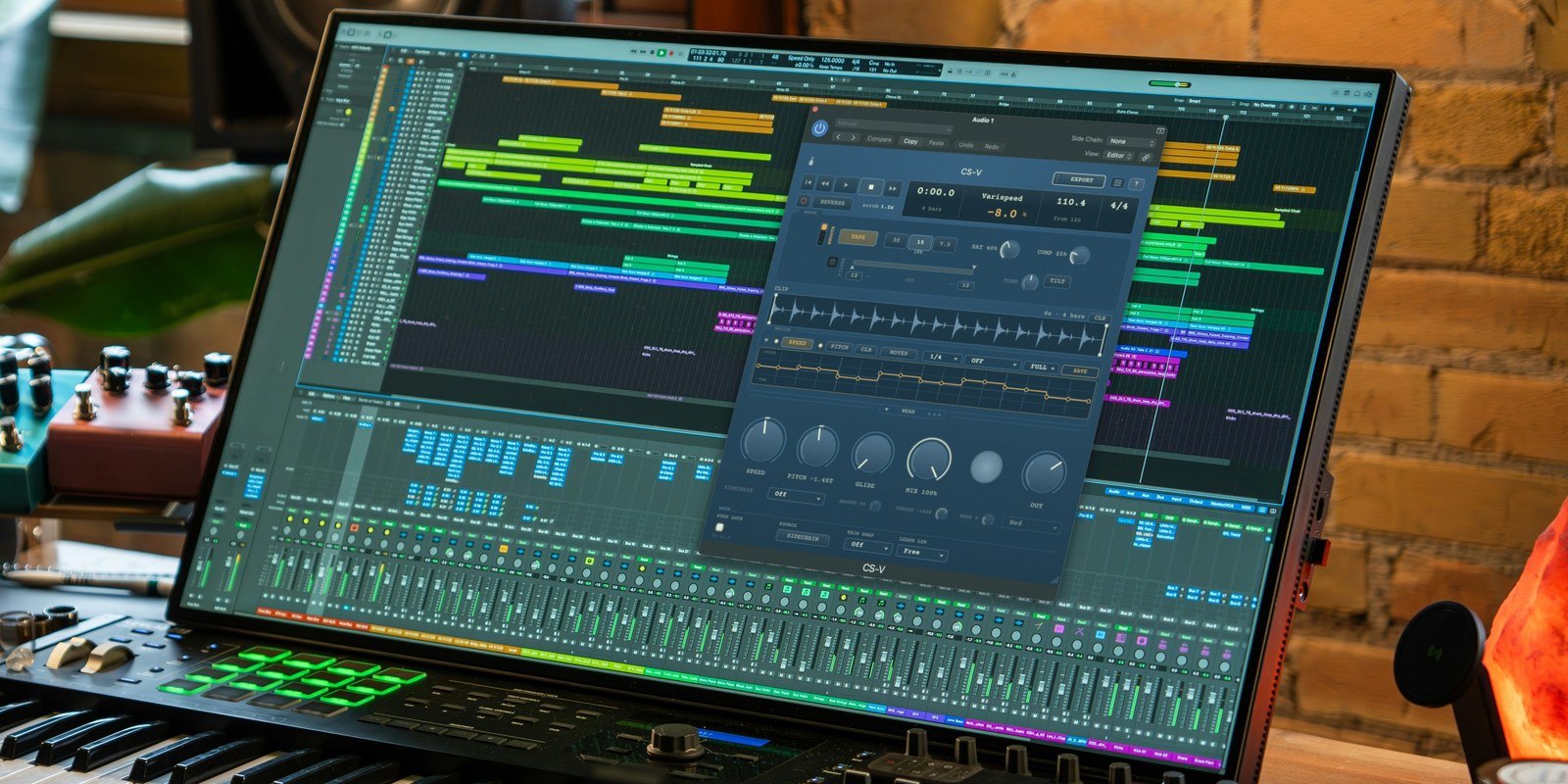The width and height of the screenshot is (1568, 784).
Task: Click the link icon beside the View menu
Action: [1145, 157]
